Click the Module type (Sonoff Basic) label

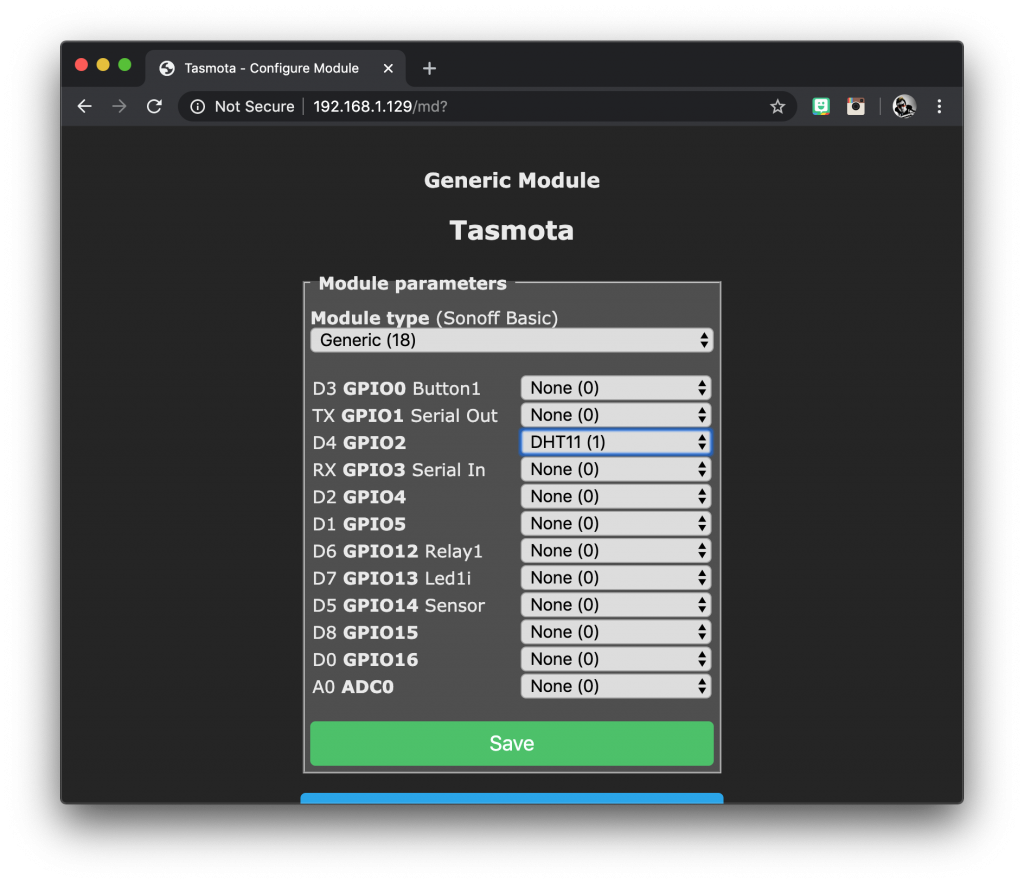434,318
